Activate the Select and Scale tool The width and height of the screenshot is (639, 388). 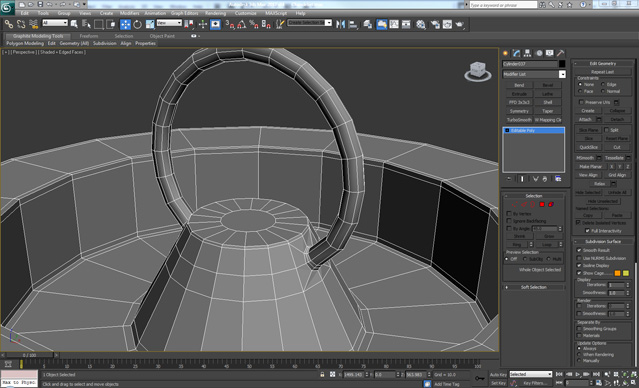pyautogui.click(x=150, y=24)
